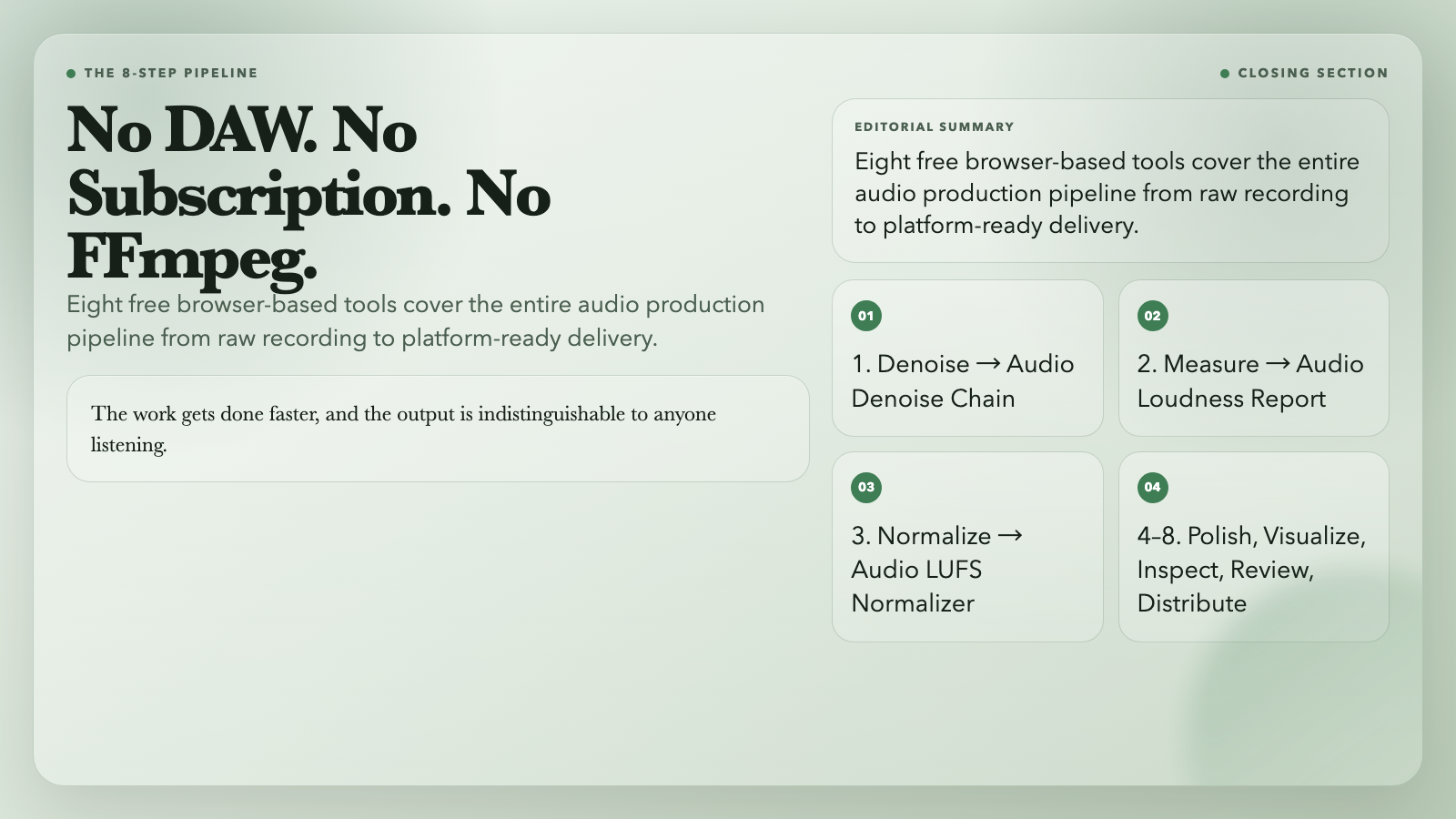The image size is (1456, 819).
Task: Click the green dot beside CLOSING SECTION
Action: click(x=1225, y=74)
